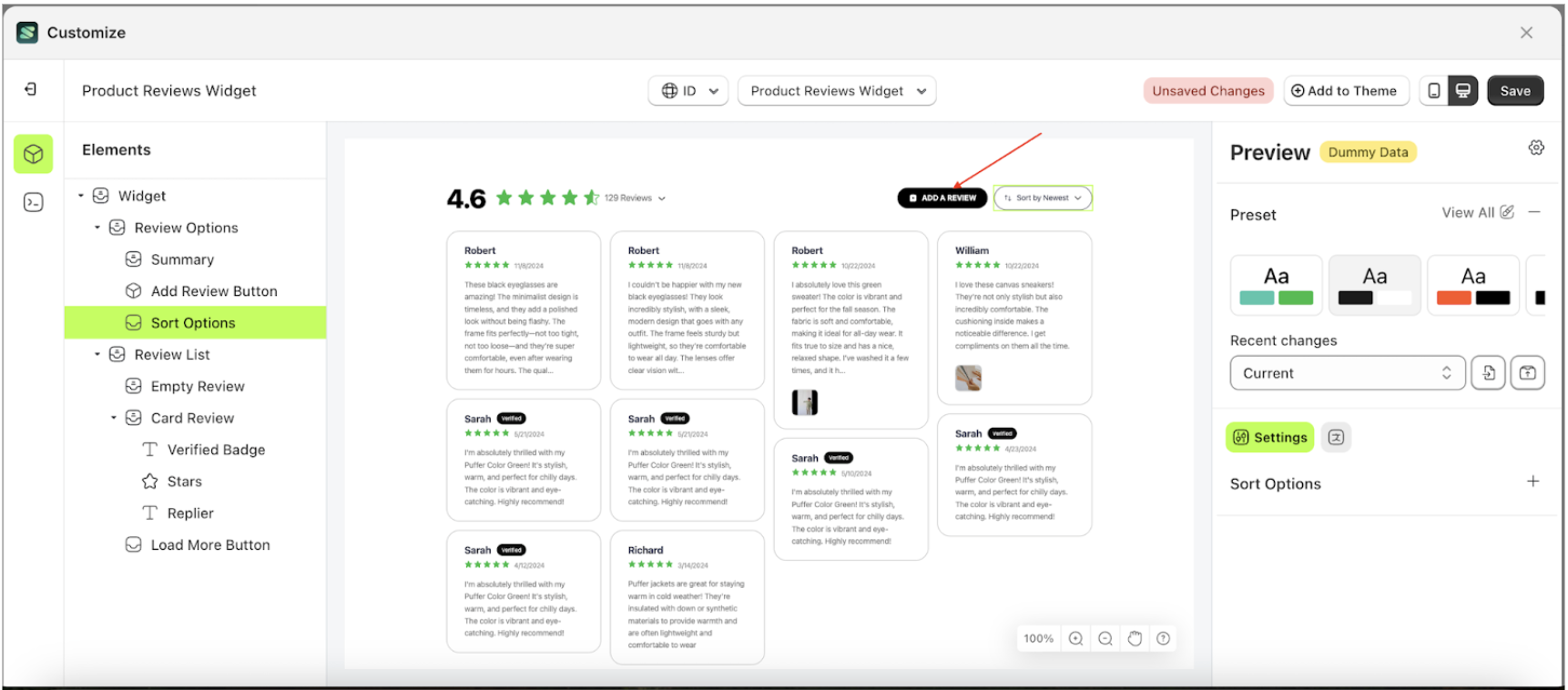Click the Unsaved Changes badge

[x=1208, y=91]
